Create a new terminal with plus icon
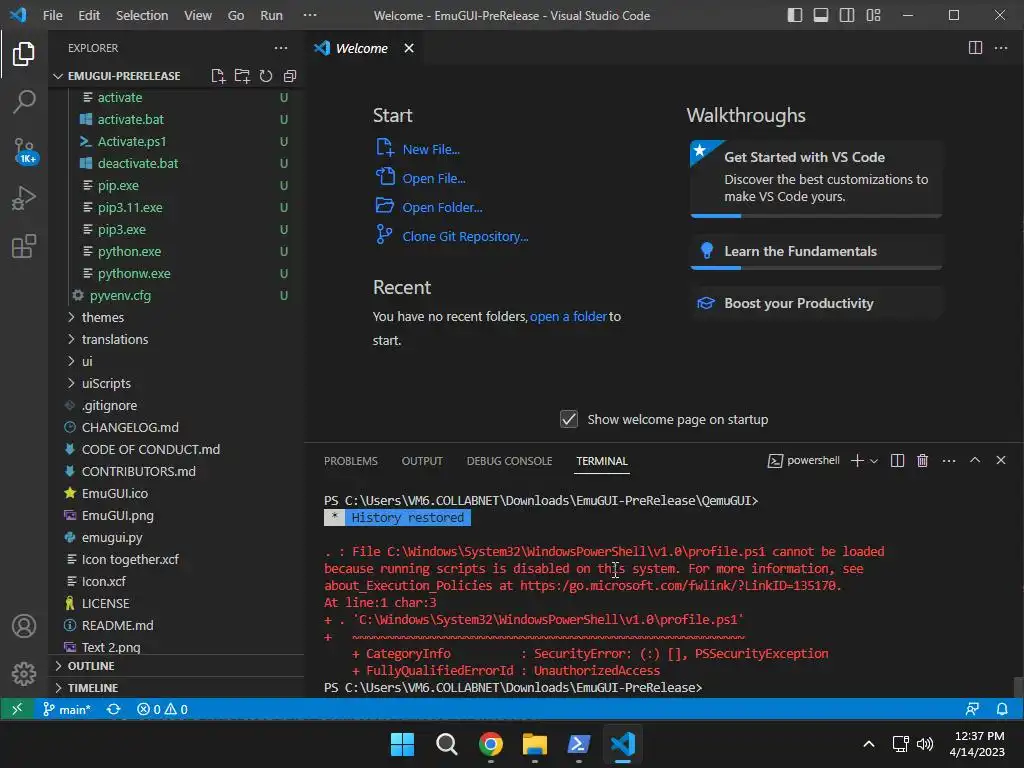This screenshot has height=768, width=1024. click(x=857, y=460)
